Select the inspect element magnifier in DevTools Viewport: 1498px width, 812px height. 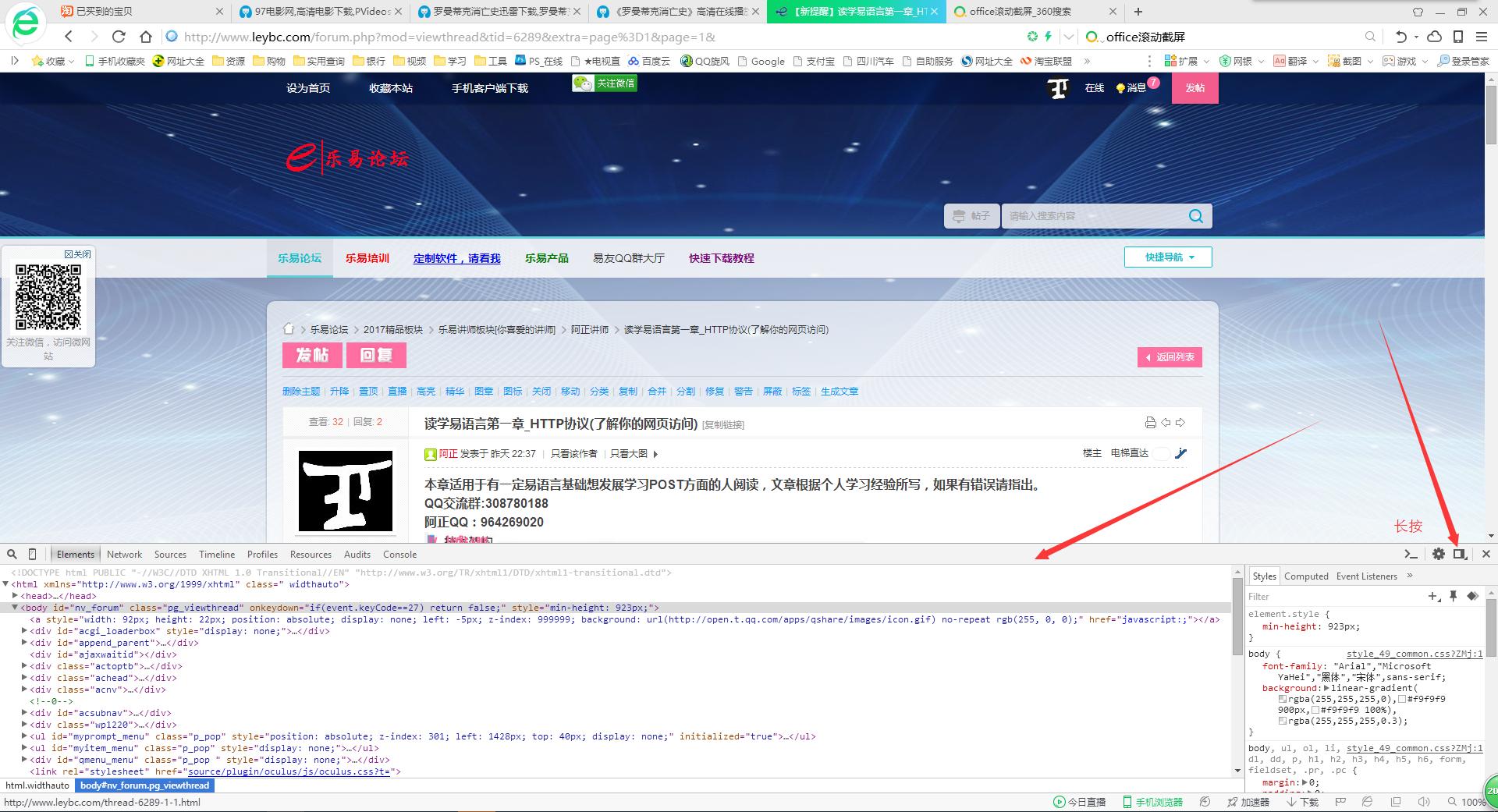tap(12, 554)
